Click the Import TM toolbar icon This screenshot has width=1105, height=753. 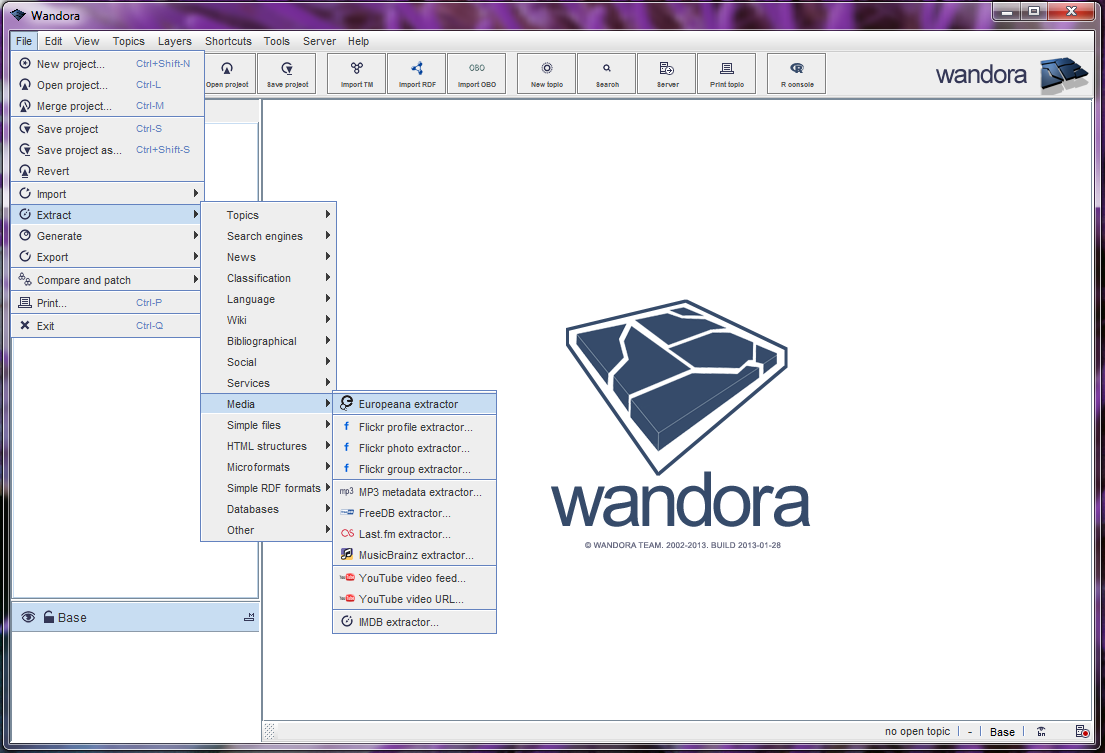point(357,73)
